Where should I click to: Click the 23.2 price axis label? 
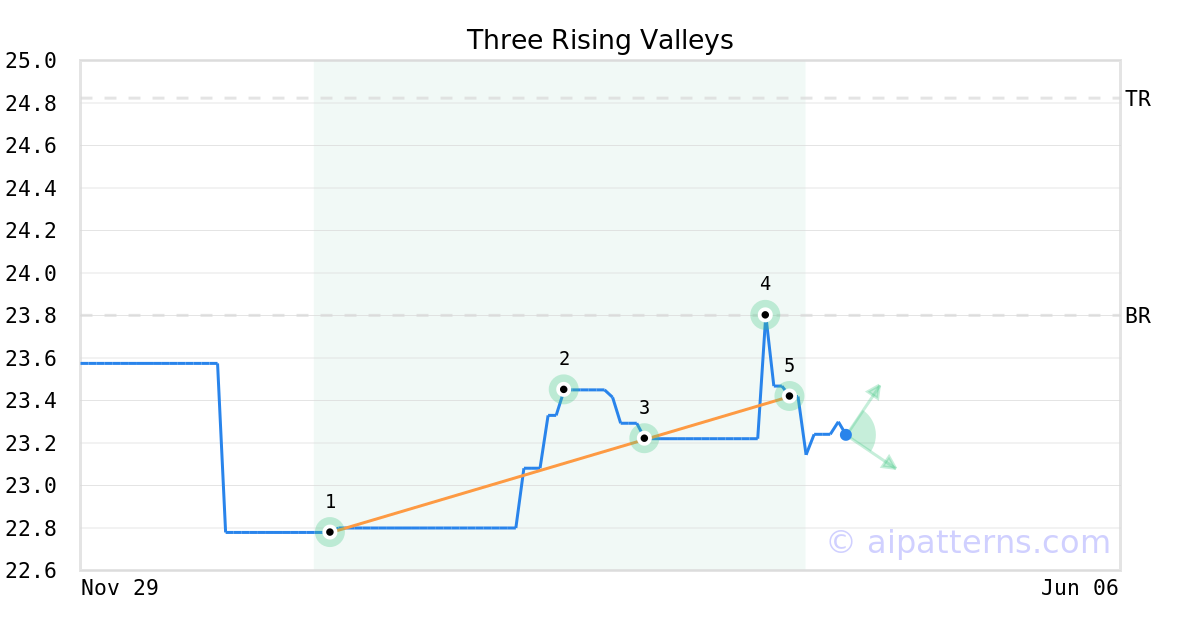31,443
